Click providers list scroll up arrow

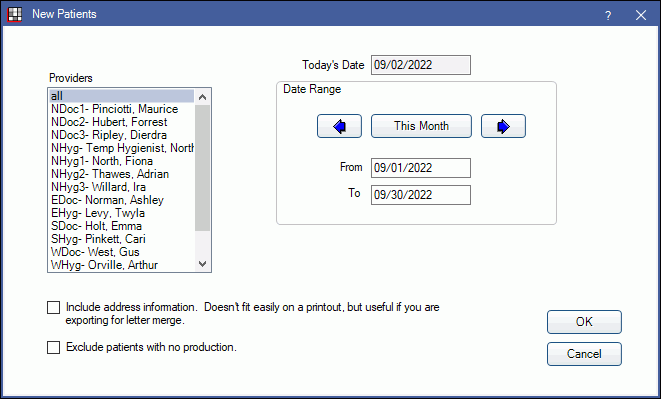pyautogui.click(x=202, y=97)
